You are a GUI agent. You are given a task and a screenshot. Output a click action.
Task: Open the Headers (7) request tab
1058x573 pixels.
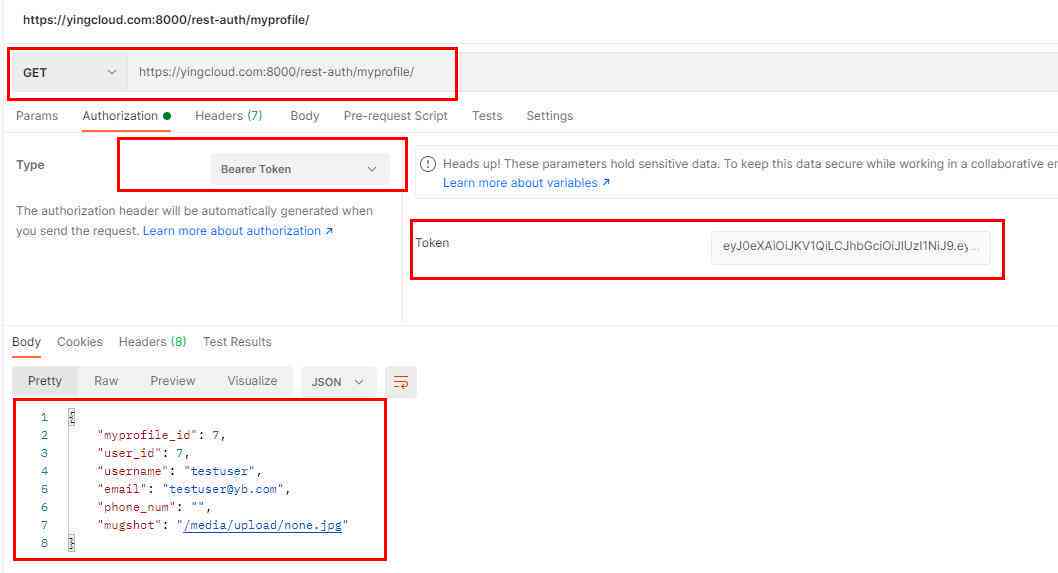click(x=229, y=115)
